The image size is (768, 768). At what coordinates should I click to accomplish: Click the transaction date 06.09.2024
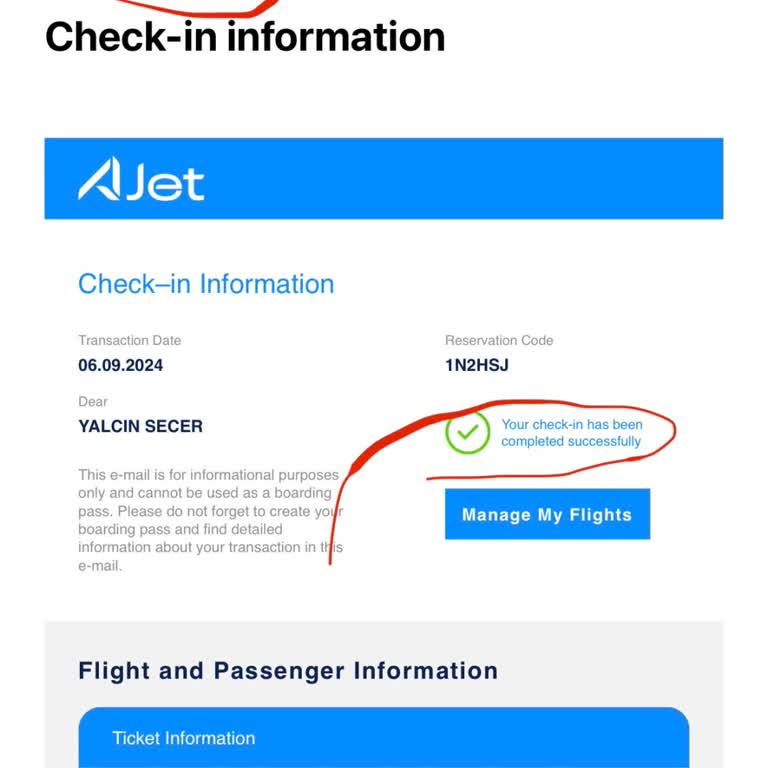pyautogui.click(x=121, y=366)
